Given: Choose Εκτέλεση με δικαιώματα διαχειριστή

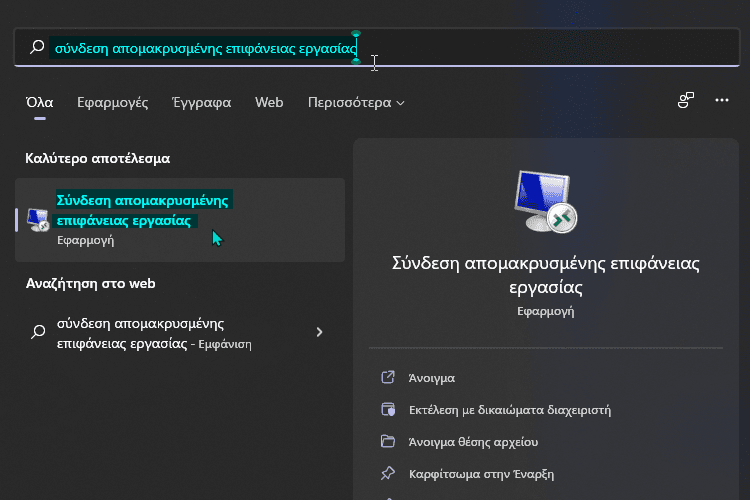Looking at the screenshot, I should click(x=510, y=410).
